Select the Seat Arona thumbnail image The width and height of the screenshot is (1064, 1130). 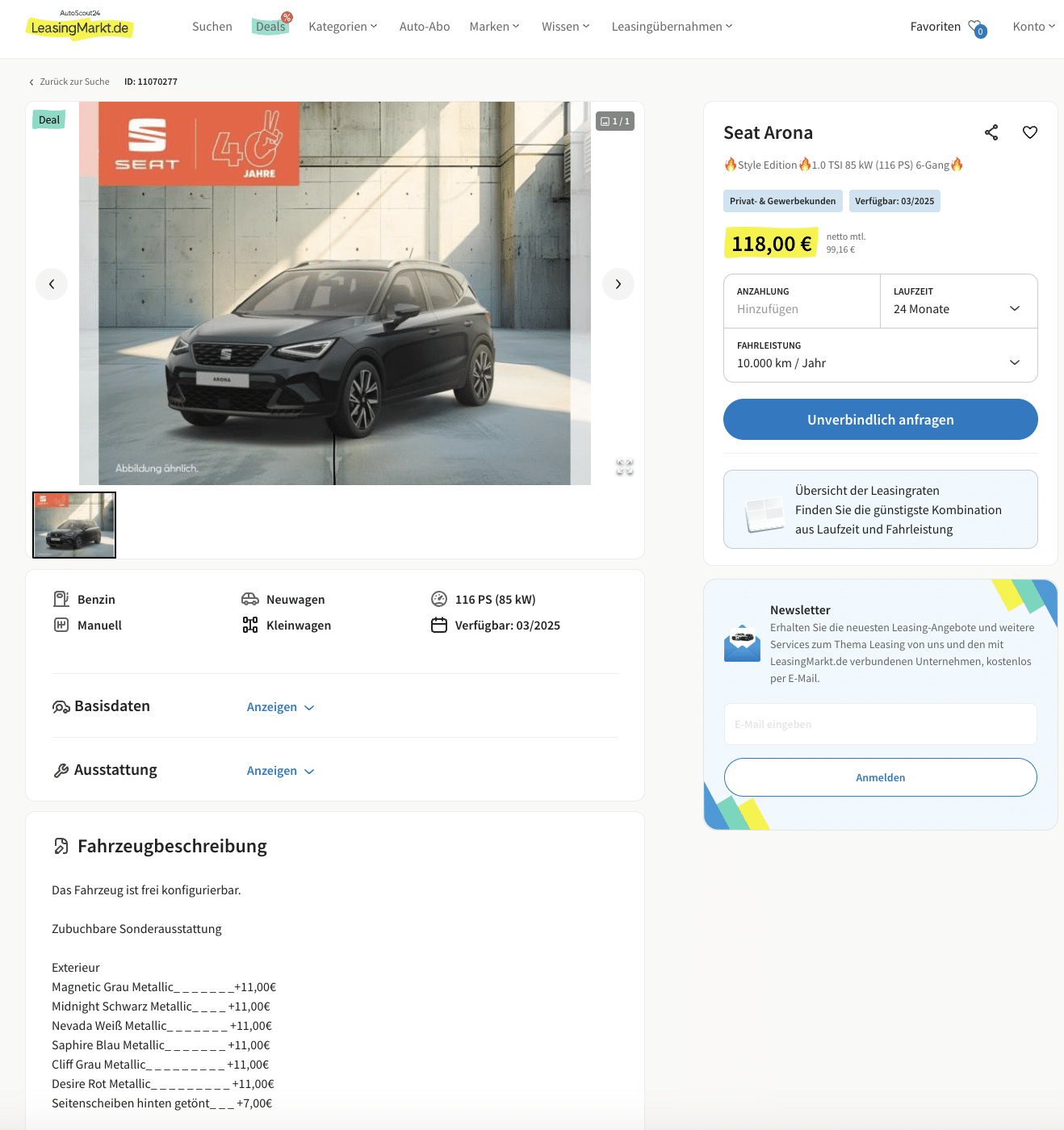(74, 525)
